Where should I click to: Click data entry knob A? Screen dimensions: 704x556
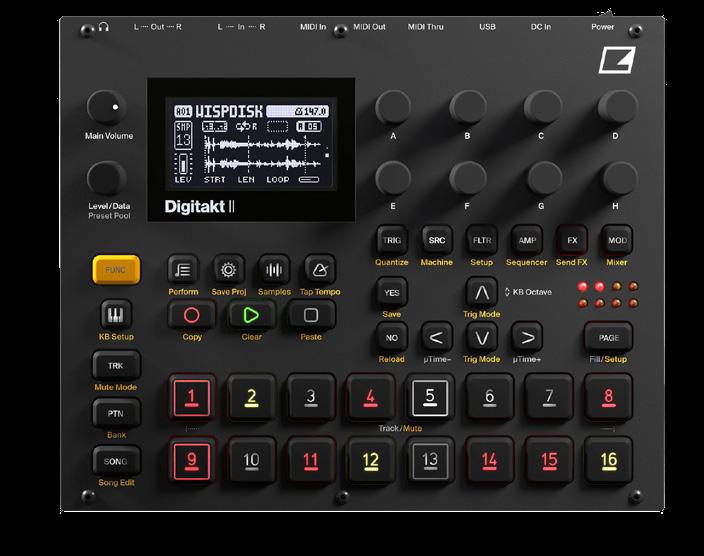[393, 108]
